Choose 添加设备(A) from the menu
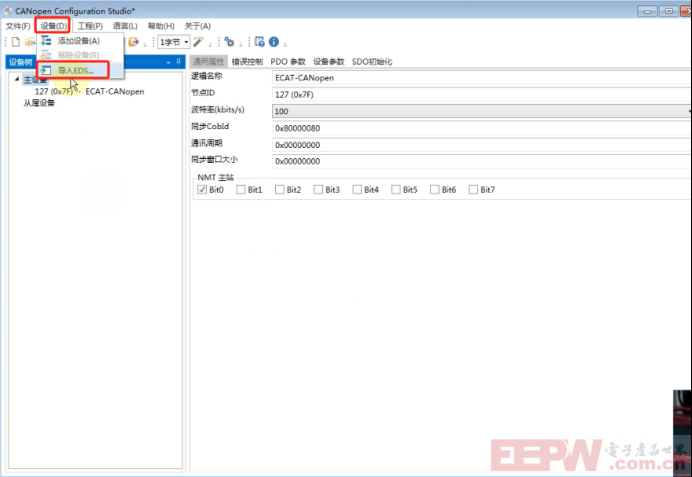The height and width of the screenshot is (477, 692). (79, 41)
